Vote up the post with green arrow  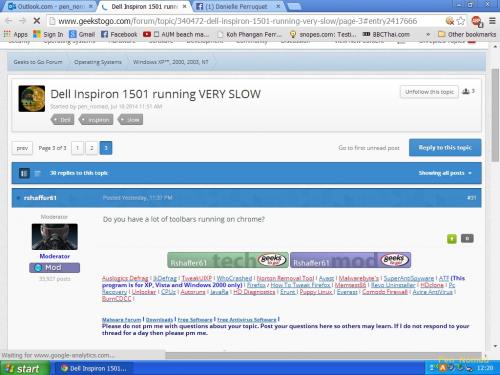tap(452, 239)
